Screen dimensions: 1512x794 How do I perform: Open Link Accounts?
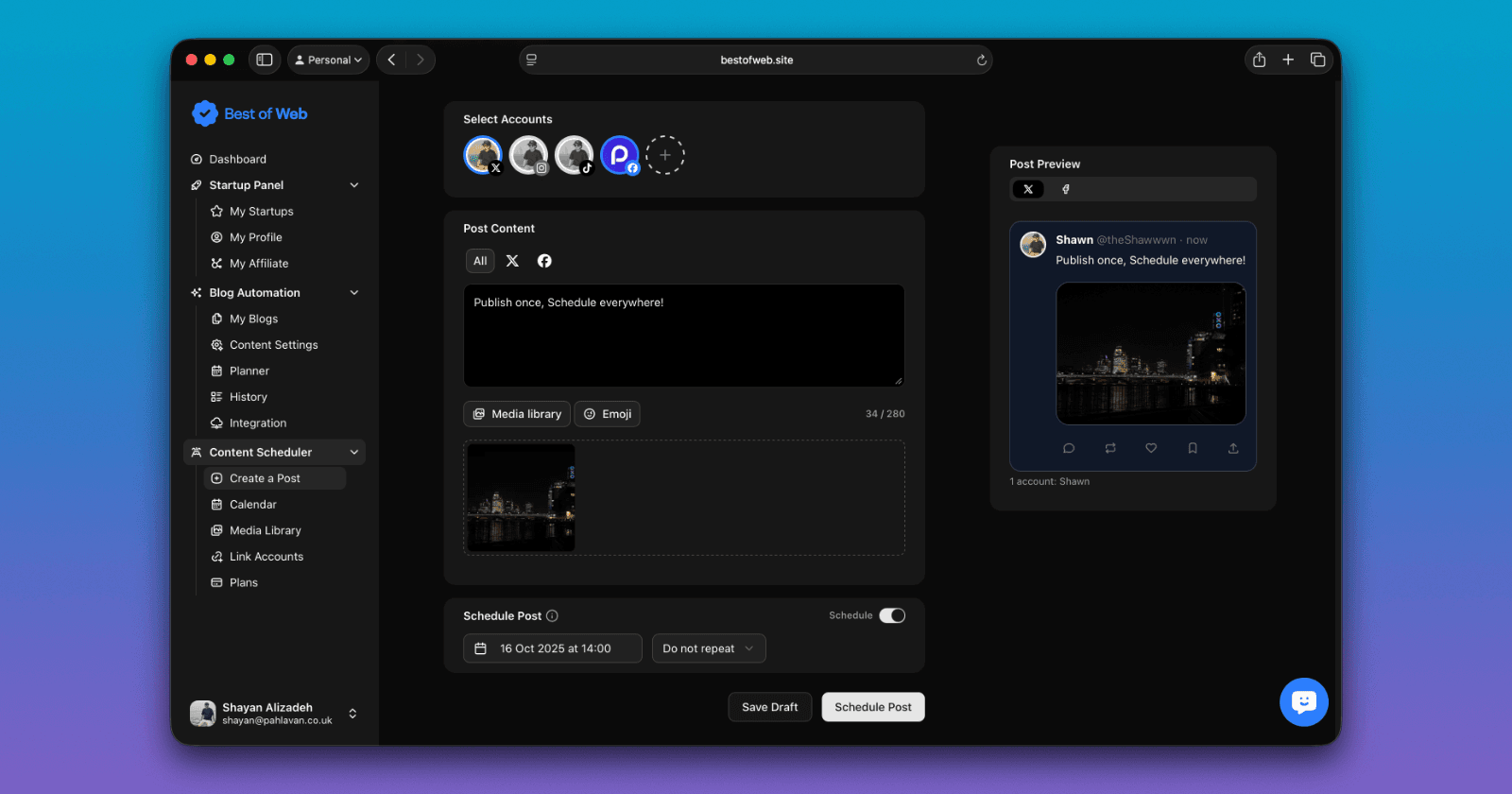point(266,557)
